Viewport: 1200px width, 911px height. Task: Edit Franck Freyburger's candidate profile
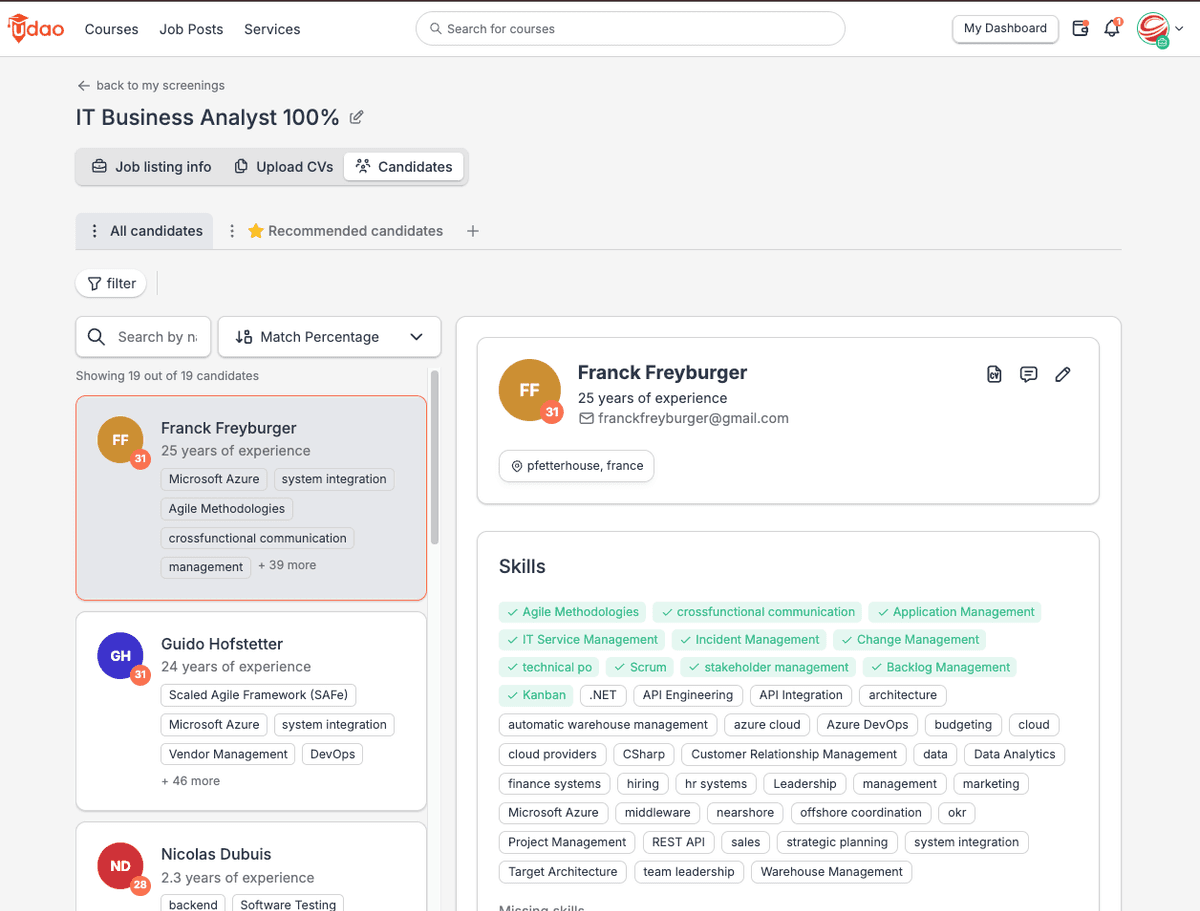pos(1062,373)
